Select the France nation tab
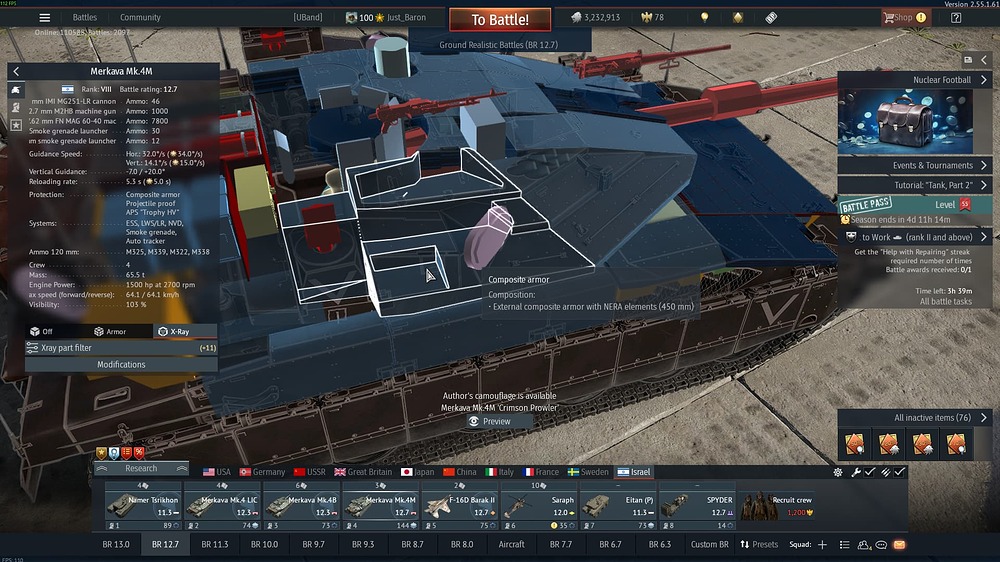1000x562 pixels. pyautogui.click(x=541, y=472)
